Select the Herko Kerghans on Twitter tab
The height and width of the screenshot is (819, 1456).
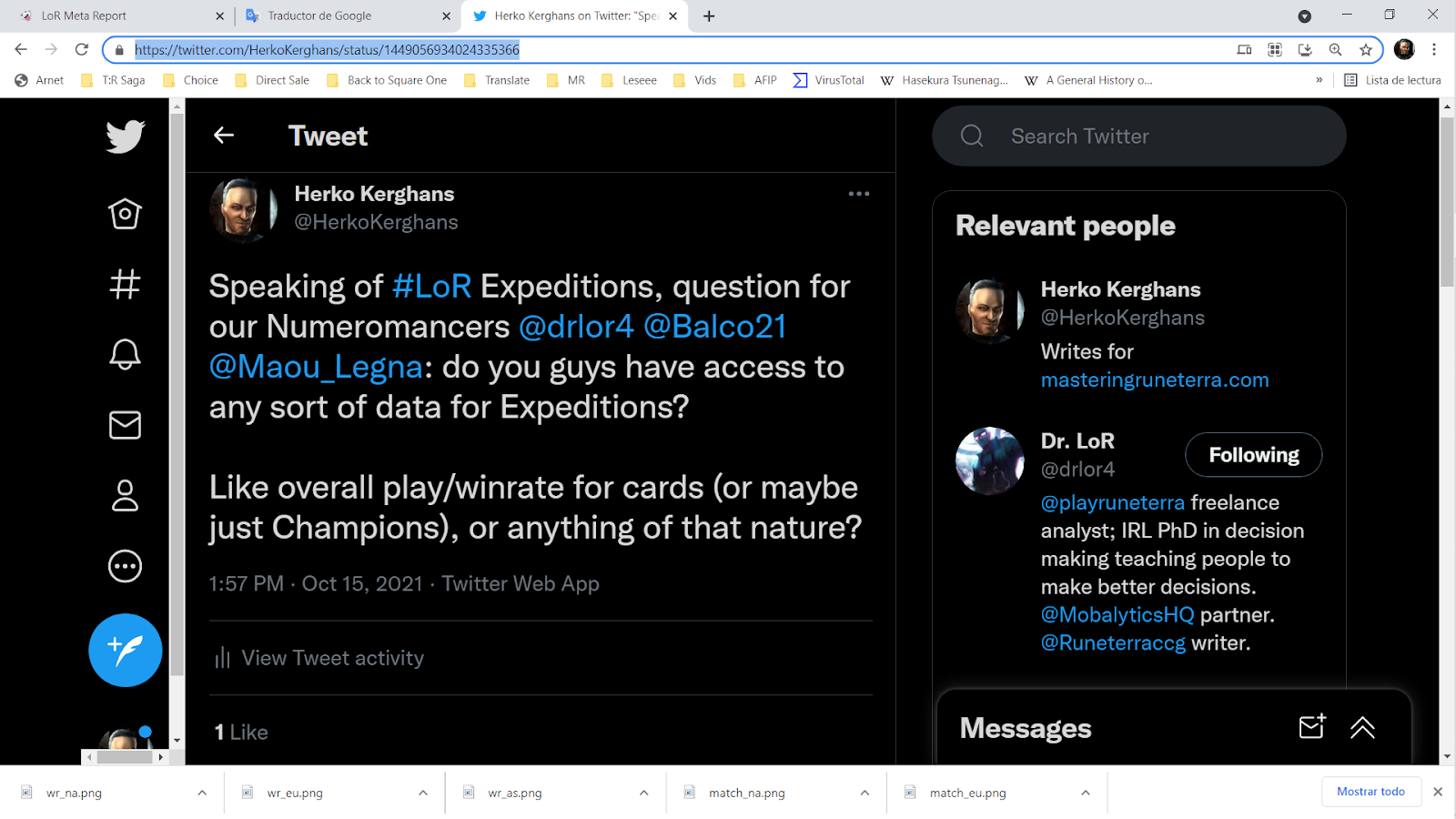click(x=575, y=15)
